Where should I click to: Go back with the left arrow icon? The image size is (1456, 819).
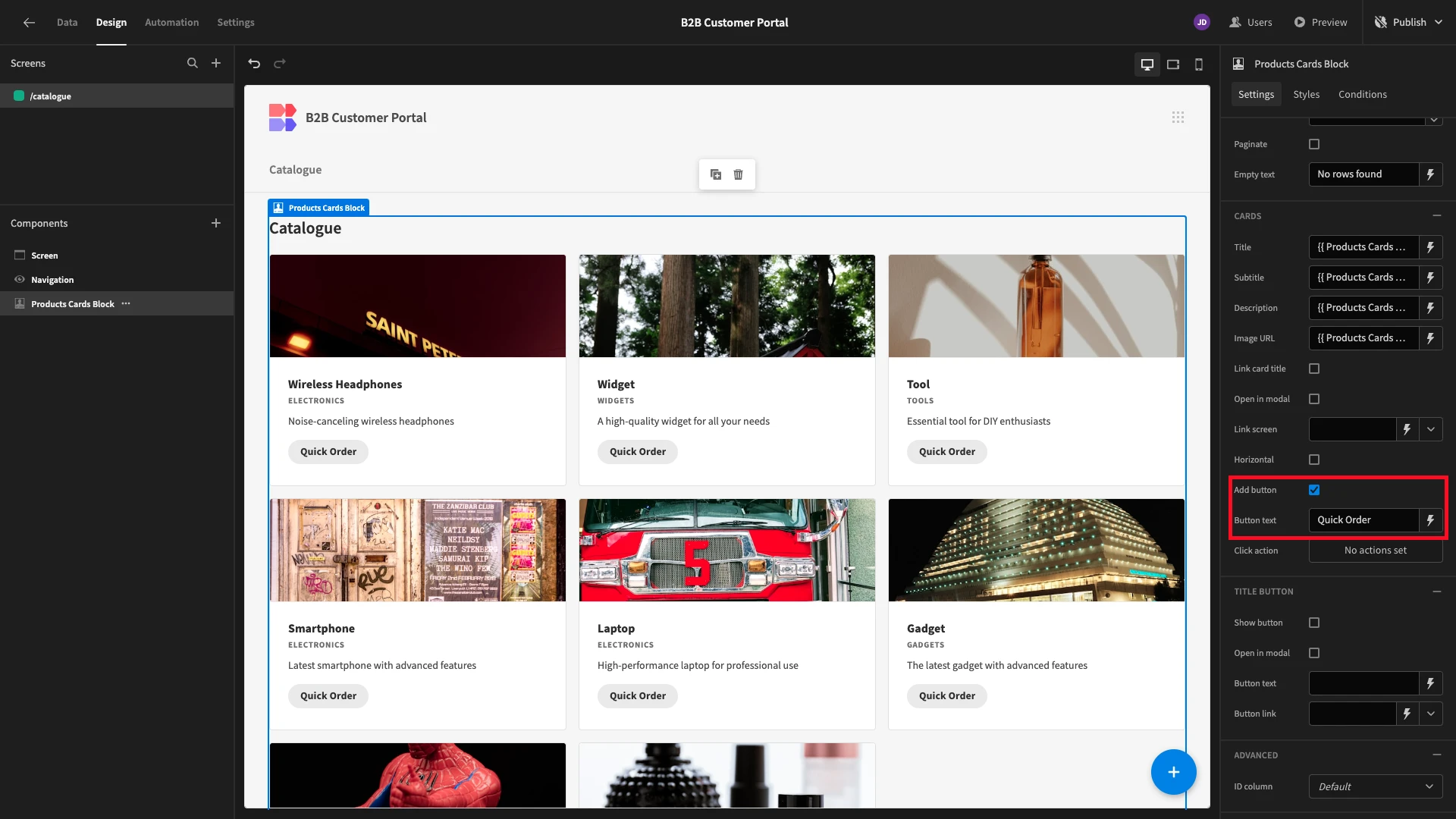[x=29, y=23]
